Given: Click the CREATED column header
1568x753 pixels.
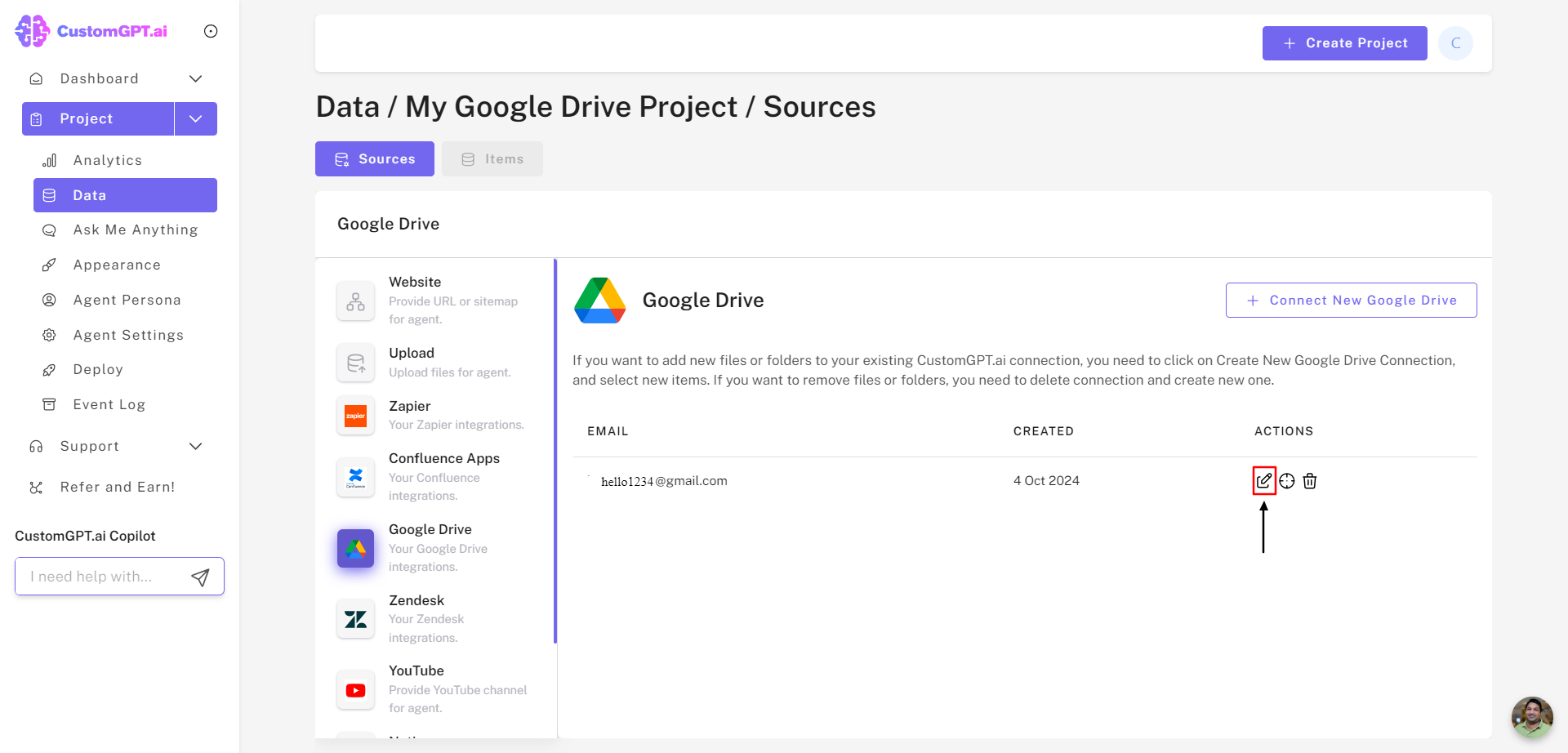Looking at the screenshot, I should pyautogui.click(x=1043, y=431).
